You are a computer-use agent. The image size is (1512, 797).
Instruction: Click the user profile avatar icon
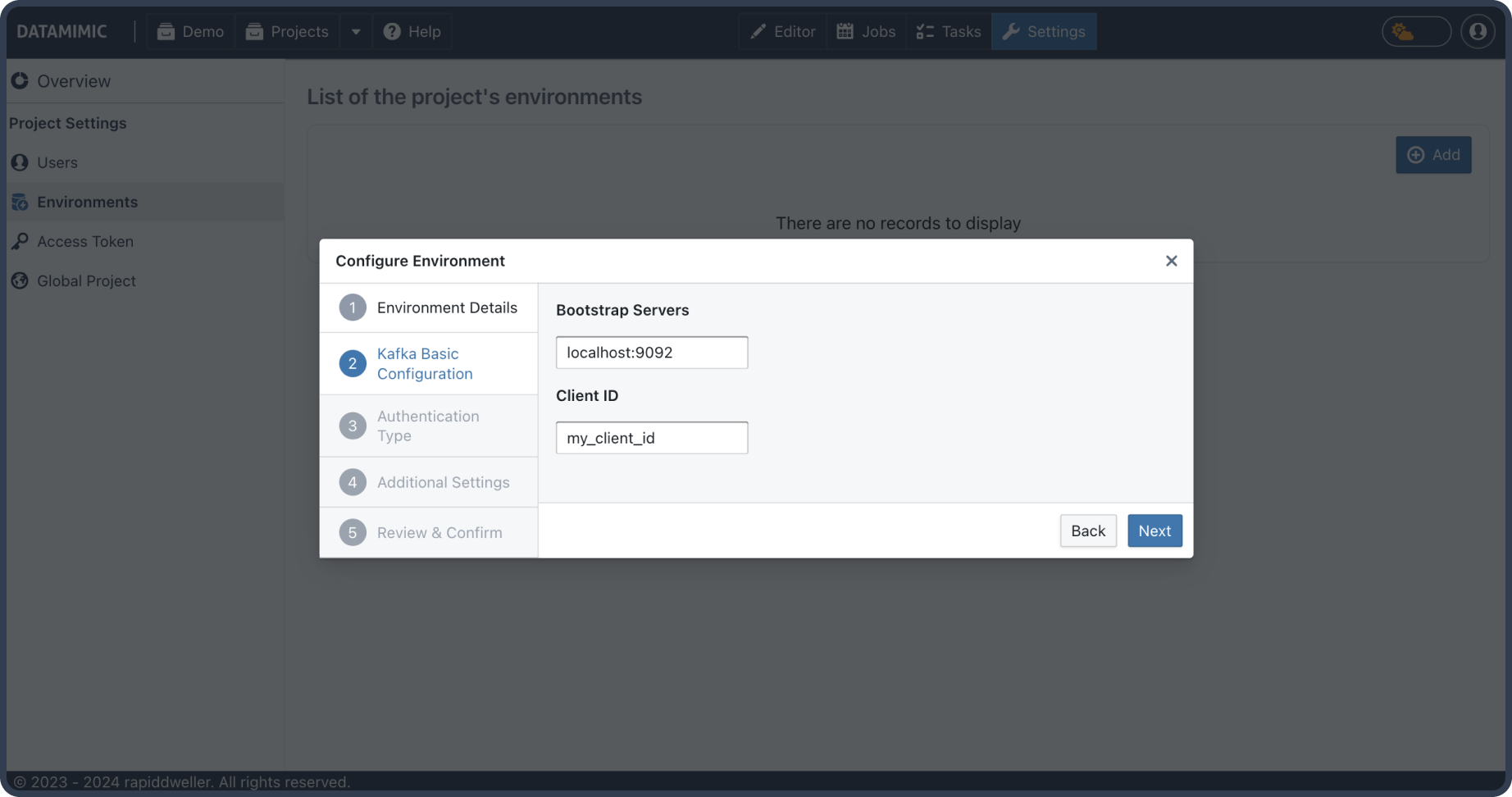coord(1478,31)
